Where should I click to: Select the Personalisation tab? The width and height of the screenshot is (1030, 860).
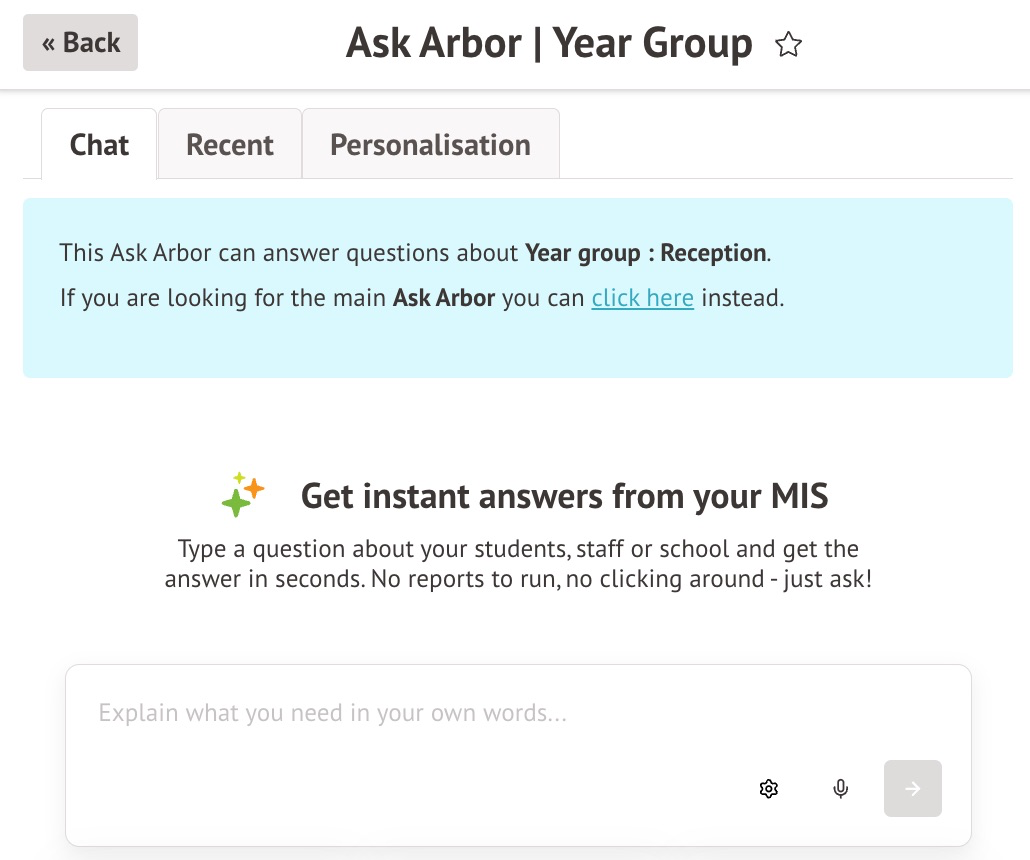430,145
